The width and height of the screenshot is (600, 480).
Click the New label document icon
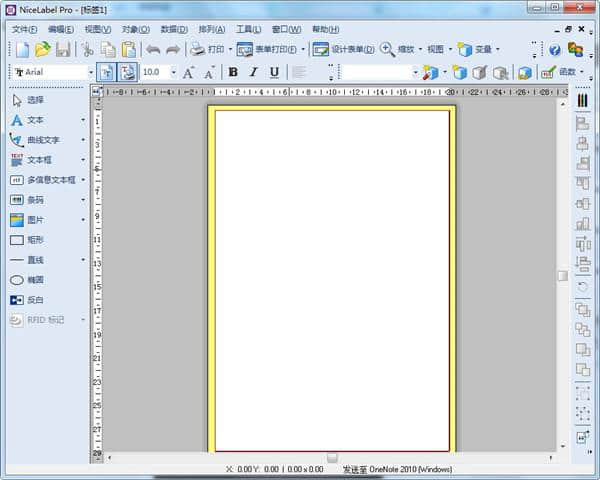[20, 49]
